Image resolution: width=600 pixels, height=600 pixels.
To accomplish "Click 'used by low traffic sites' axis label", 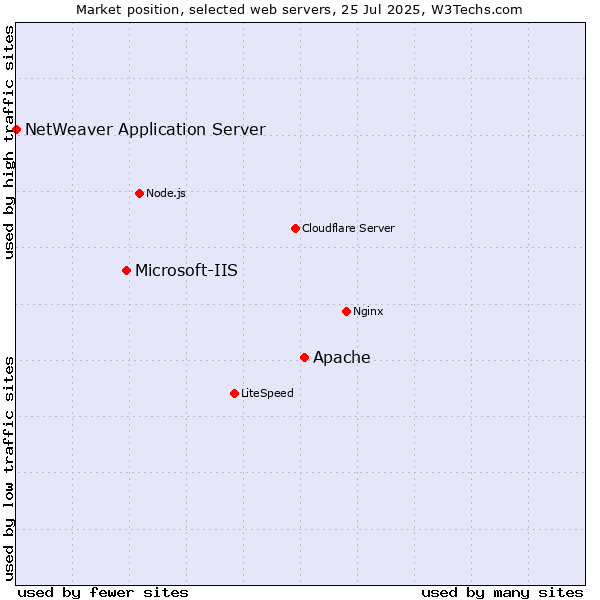I will (x=9, y=469).
